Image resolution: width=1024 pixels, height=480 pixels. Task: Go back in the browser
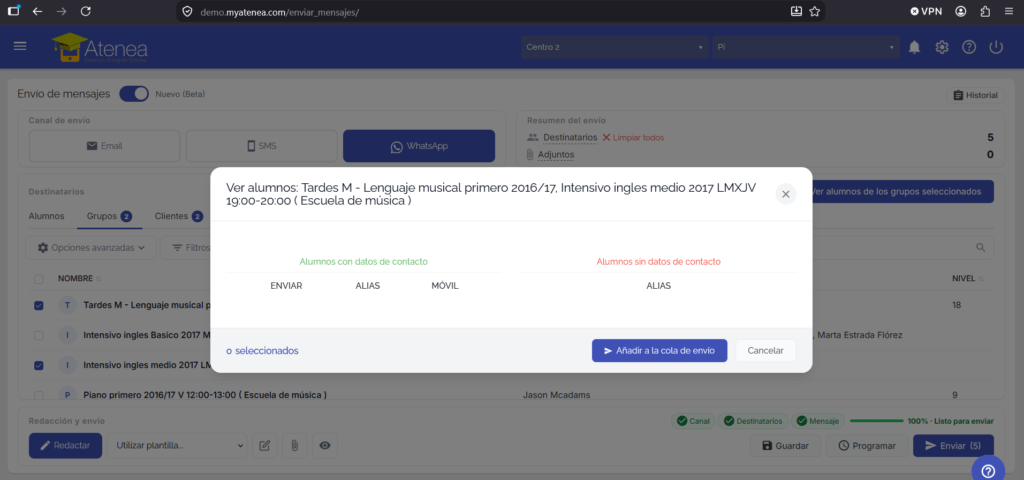point(37,11)
